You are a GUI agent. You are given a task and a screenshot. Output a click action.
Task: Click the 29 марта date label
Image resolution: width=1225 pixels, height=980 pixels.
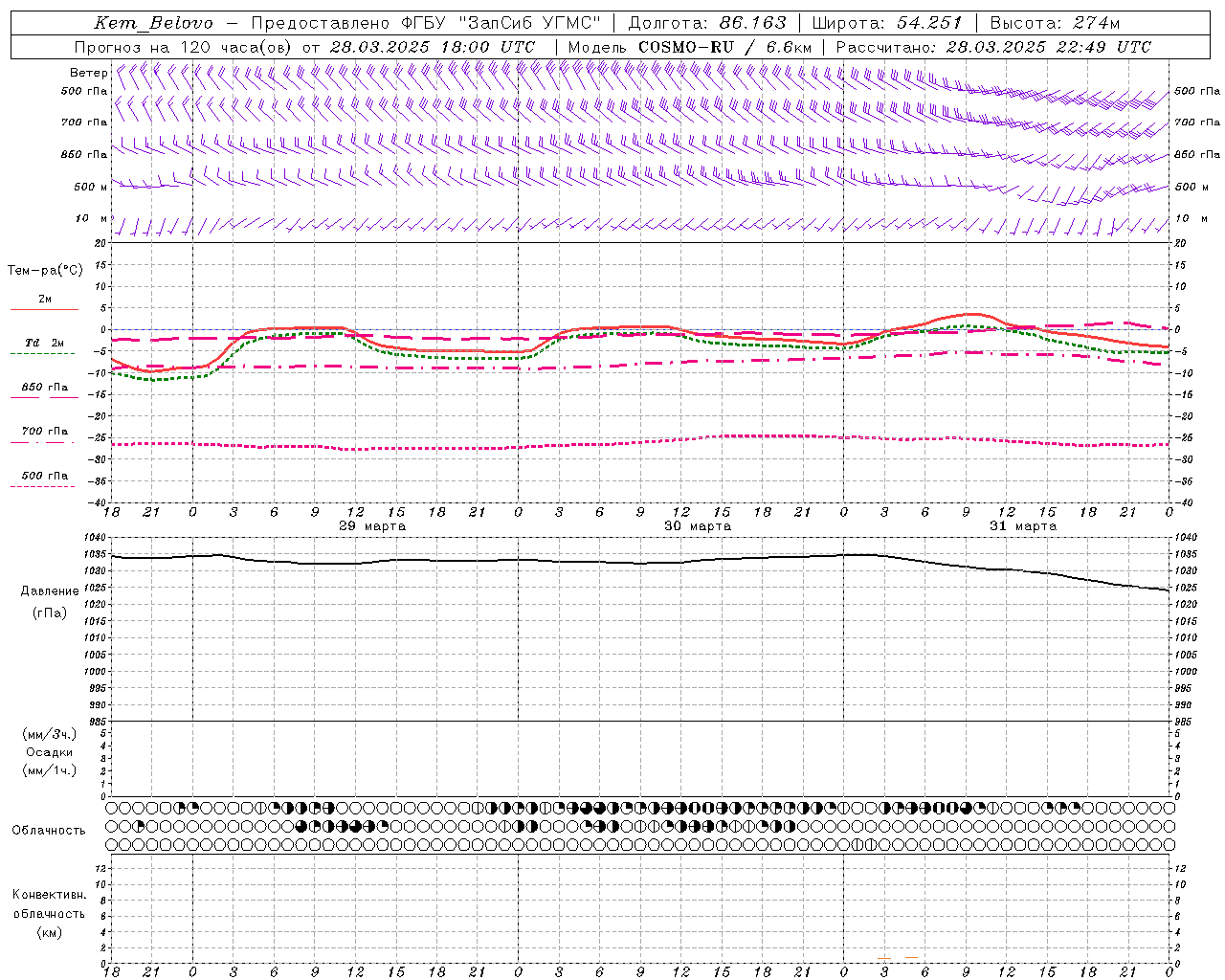[x=372, y=526]
